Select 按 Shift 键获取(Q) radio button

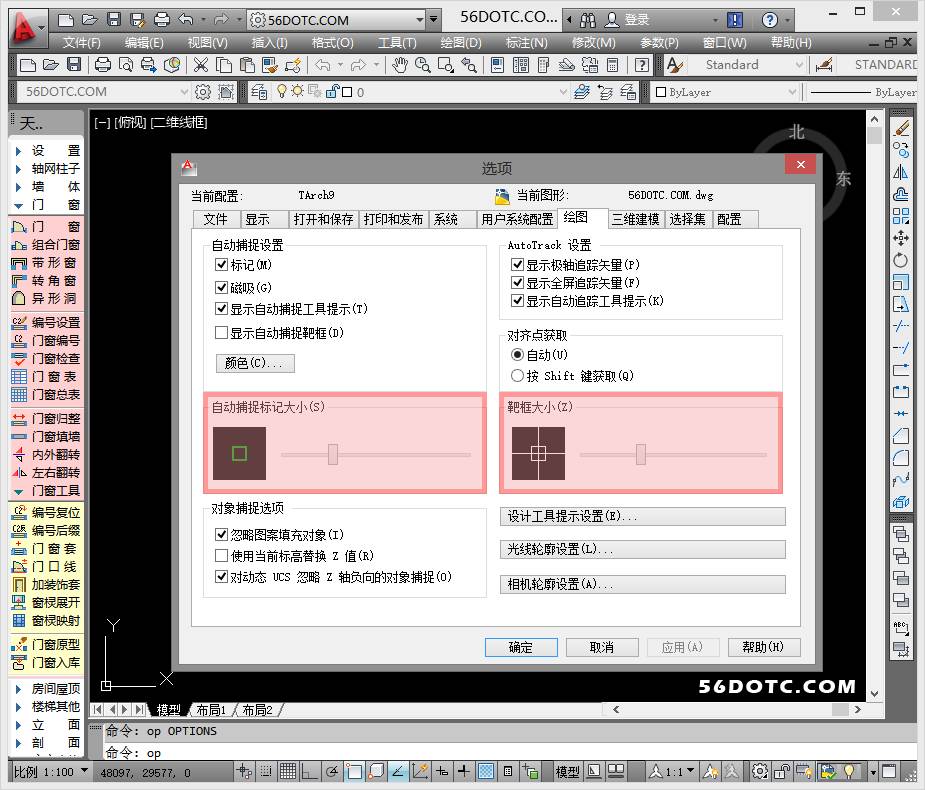(517, 376)
